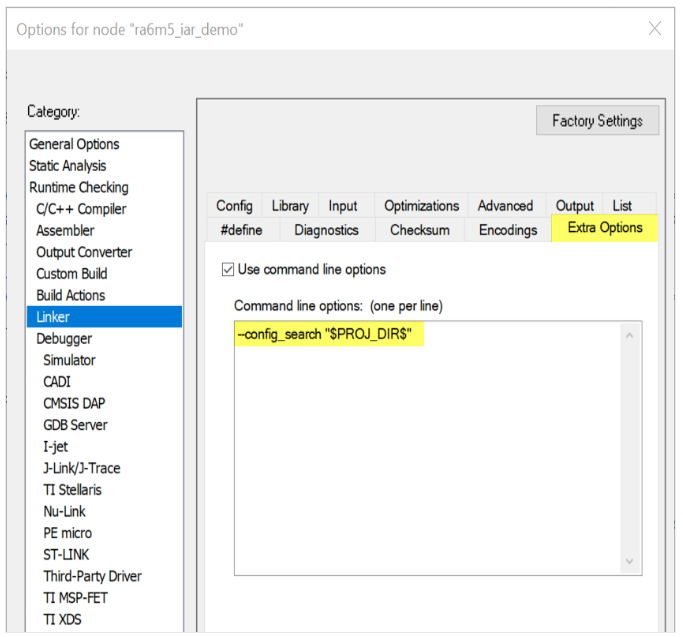Switch to the Config tab
Screen dimensions: 683x637
pyautogui.click(x=234, y=206)
